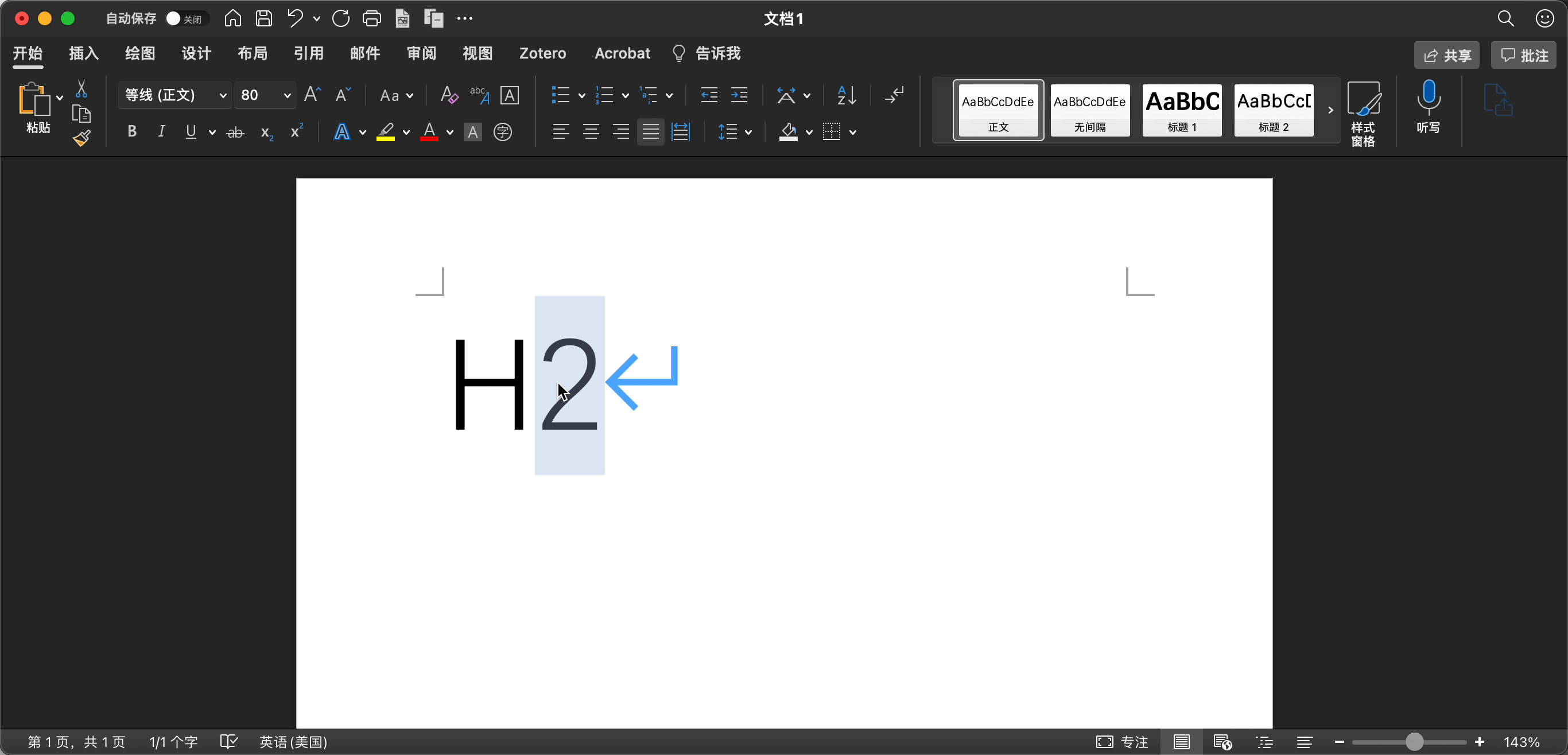Click the 告诉我 search field

tap(706, 53)
